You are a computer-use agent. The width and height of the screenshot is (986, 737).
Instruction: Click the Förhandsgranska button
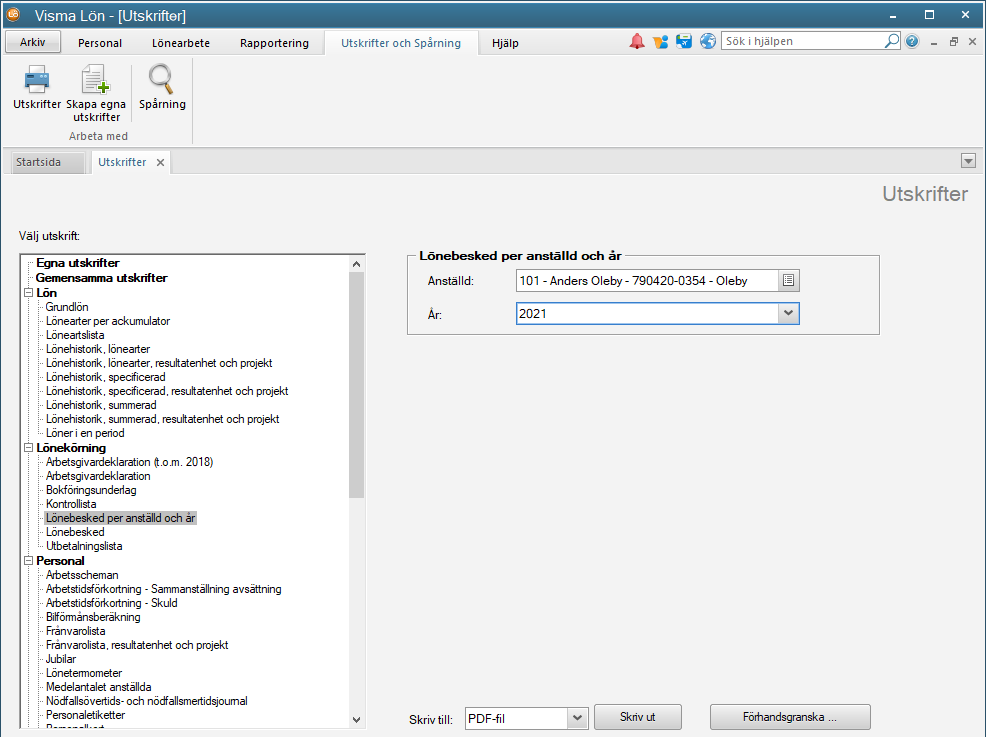(790, 717)
